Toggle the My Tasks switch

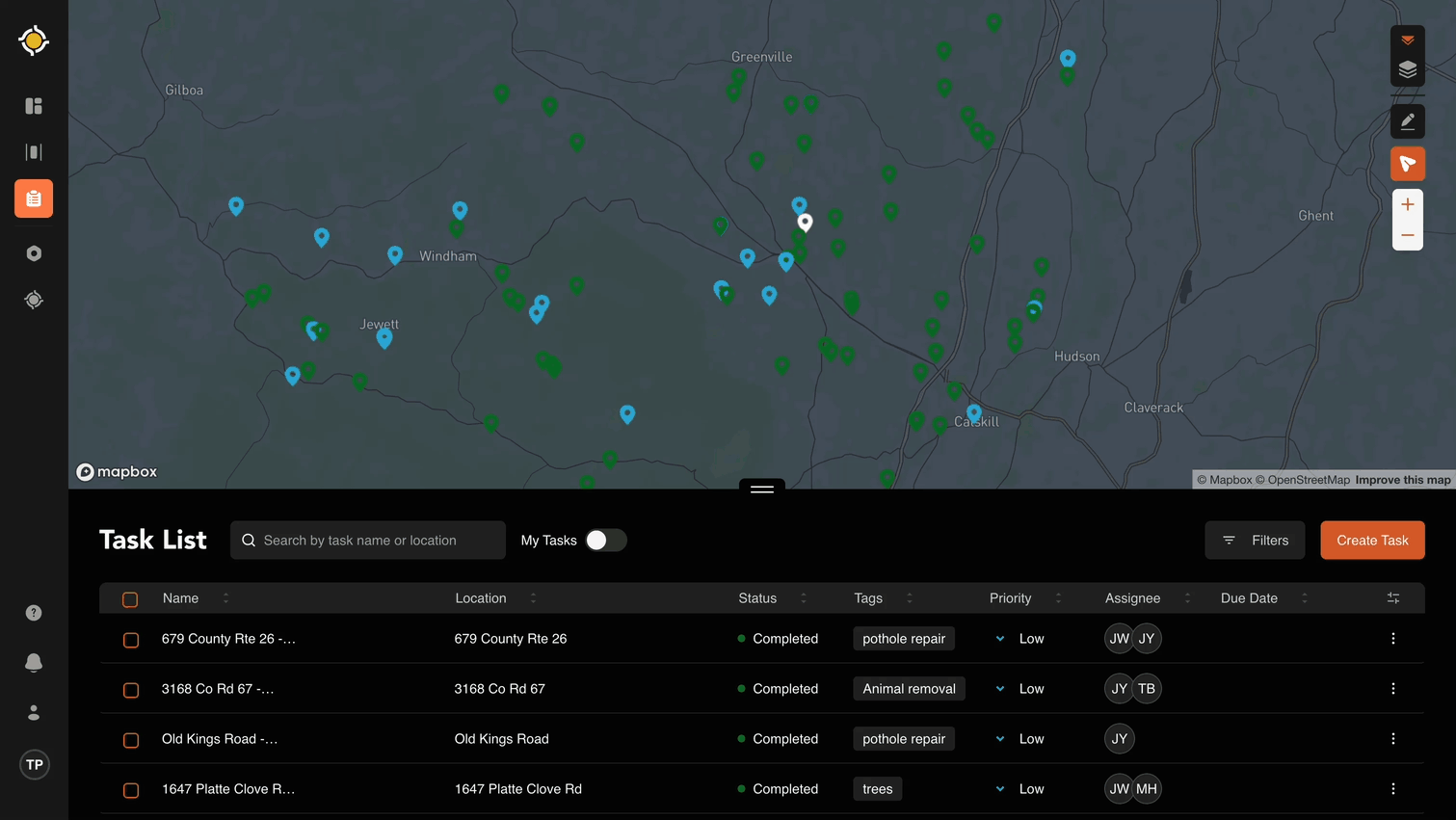click(605, 541)
